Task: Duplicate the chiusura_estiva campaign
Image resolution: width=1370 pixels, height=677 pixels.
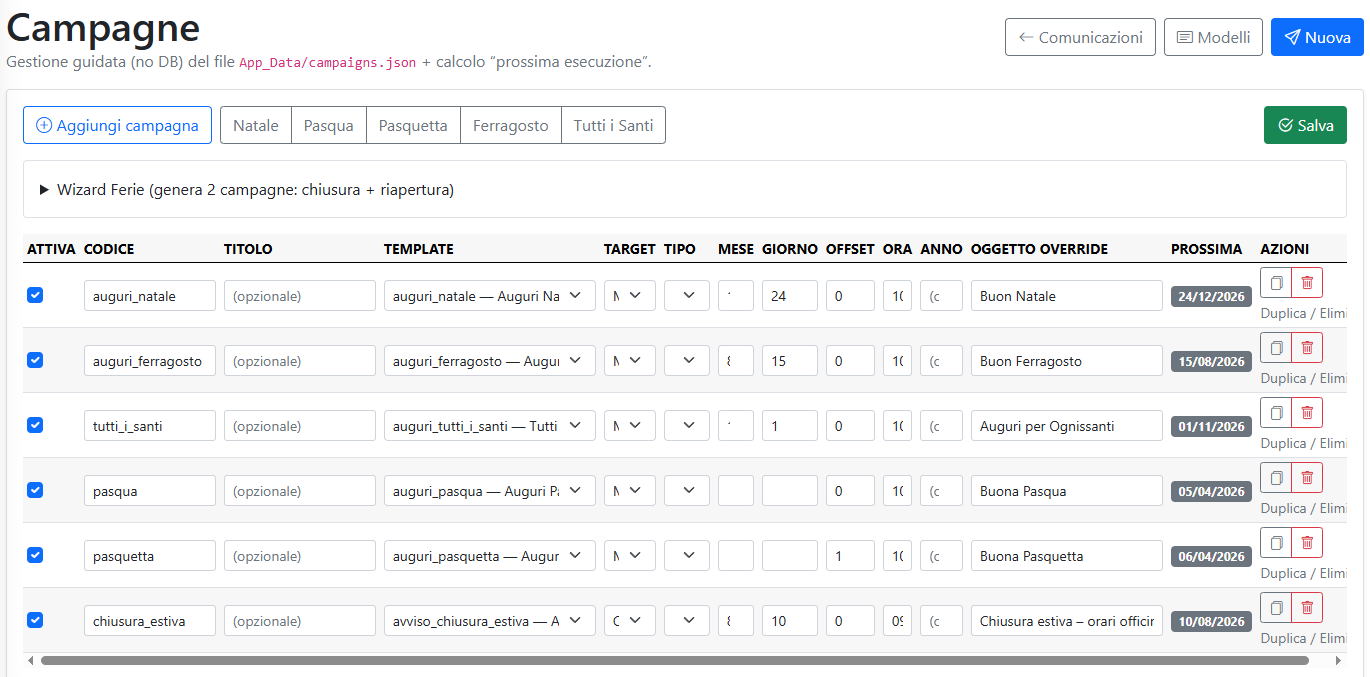Action: point(1276,608)
